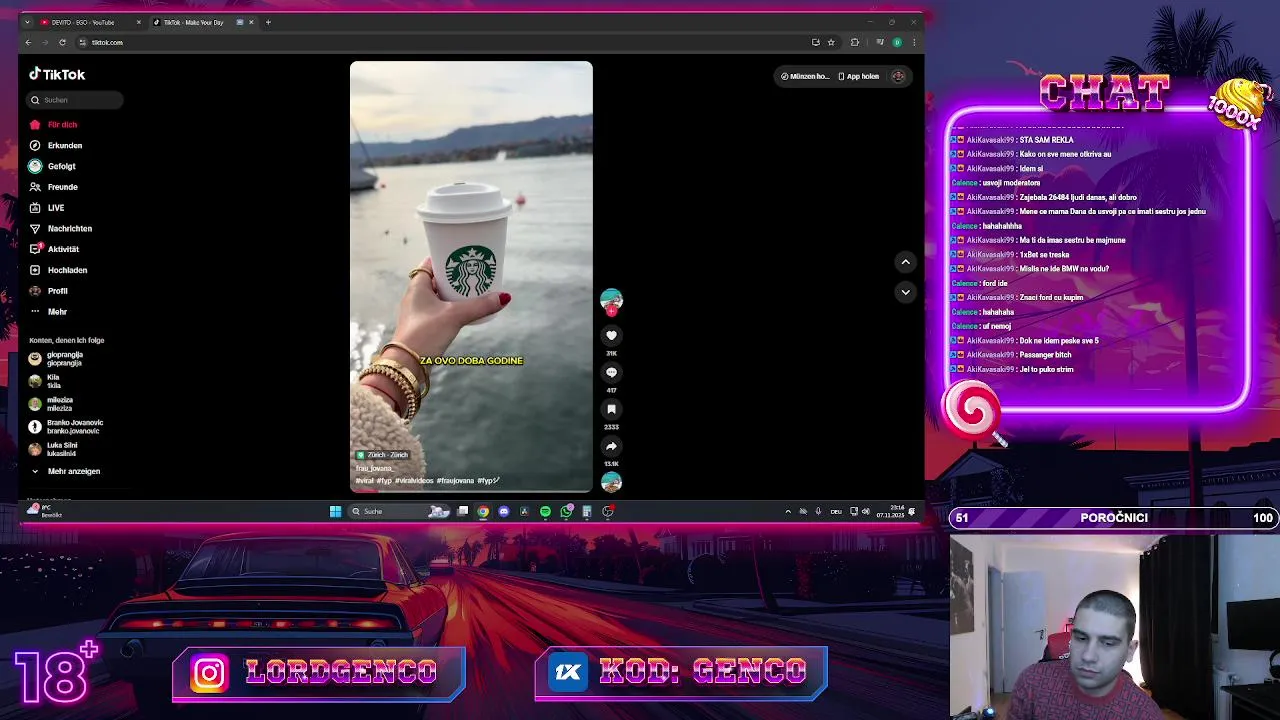Click the App holen button
Screen dimensions: 1280x720
859,76
